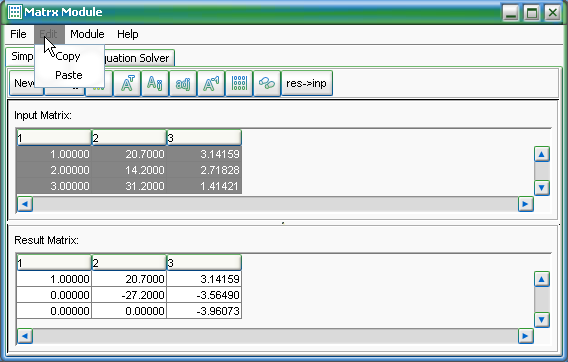The height and width of the screenshot is (362, 568).
Task: Click the inverse matrix (A^-1) icon
Action: tap(211, 84)
